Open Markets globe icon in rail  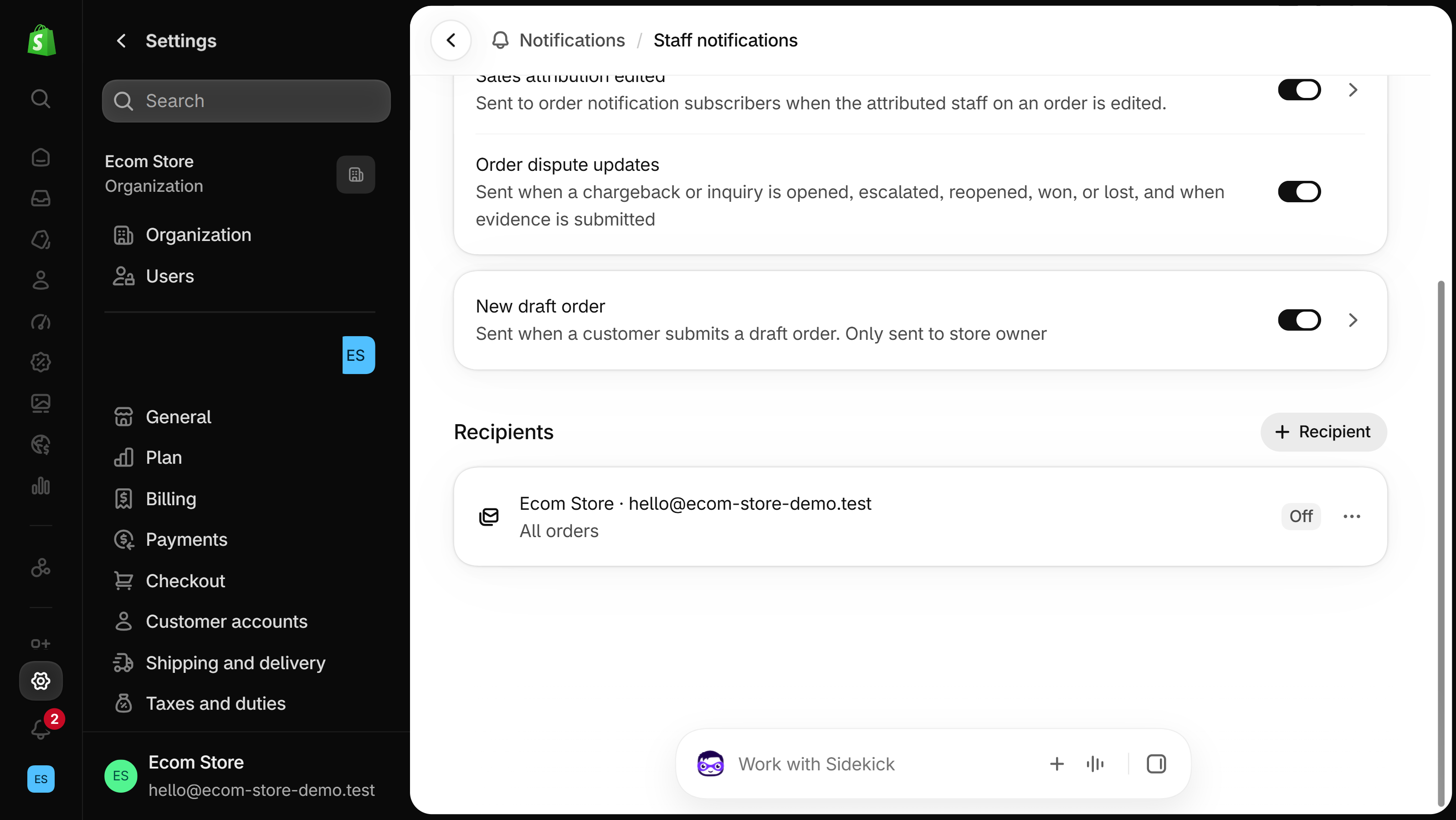41,445
